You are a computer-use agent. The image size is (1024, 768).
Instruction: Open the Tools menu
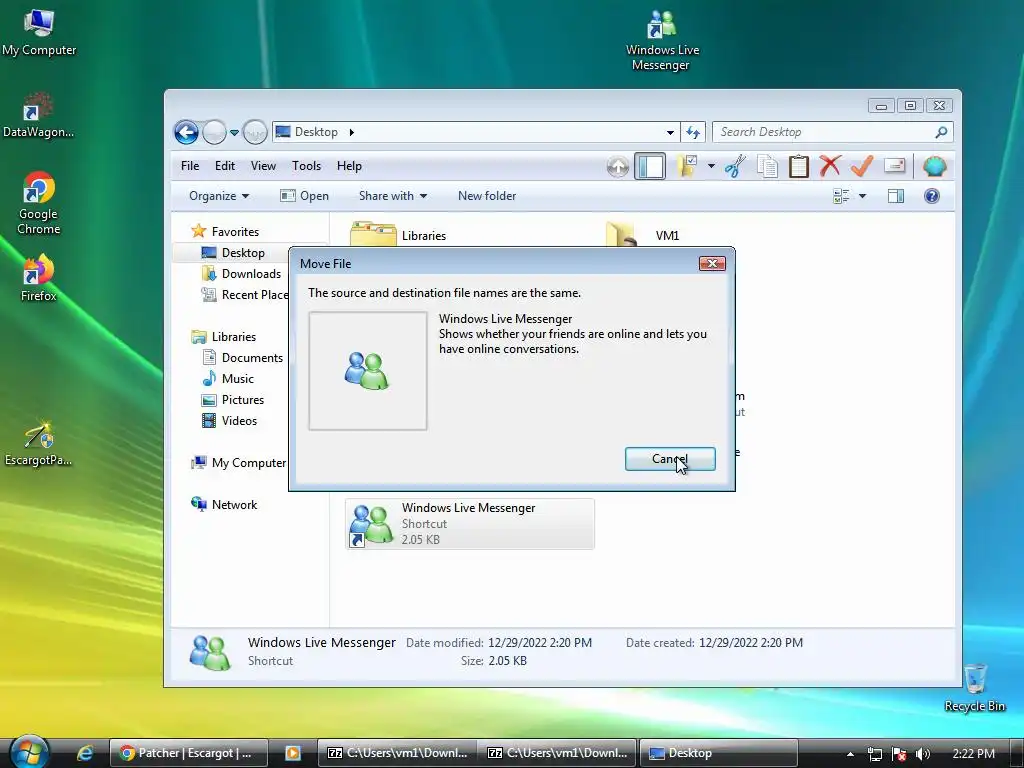pyautogui.click(x=306, y=166)
